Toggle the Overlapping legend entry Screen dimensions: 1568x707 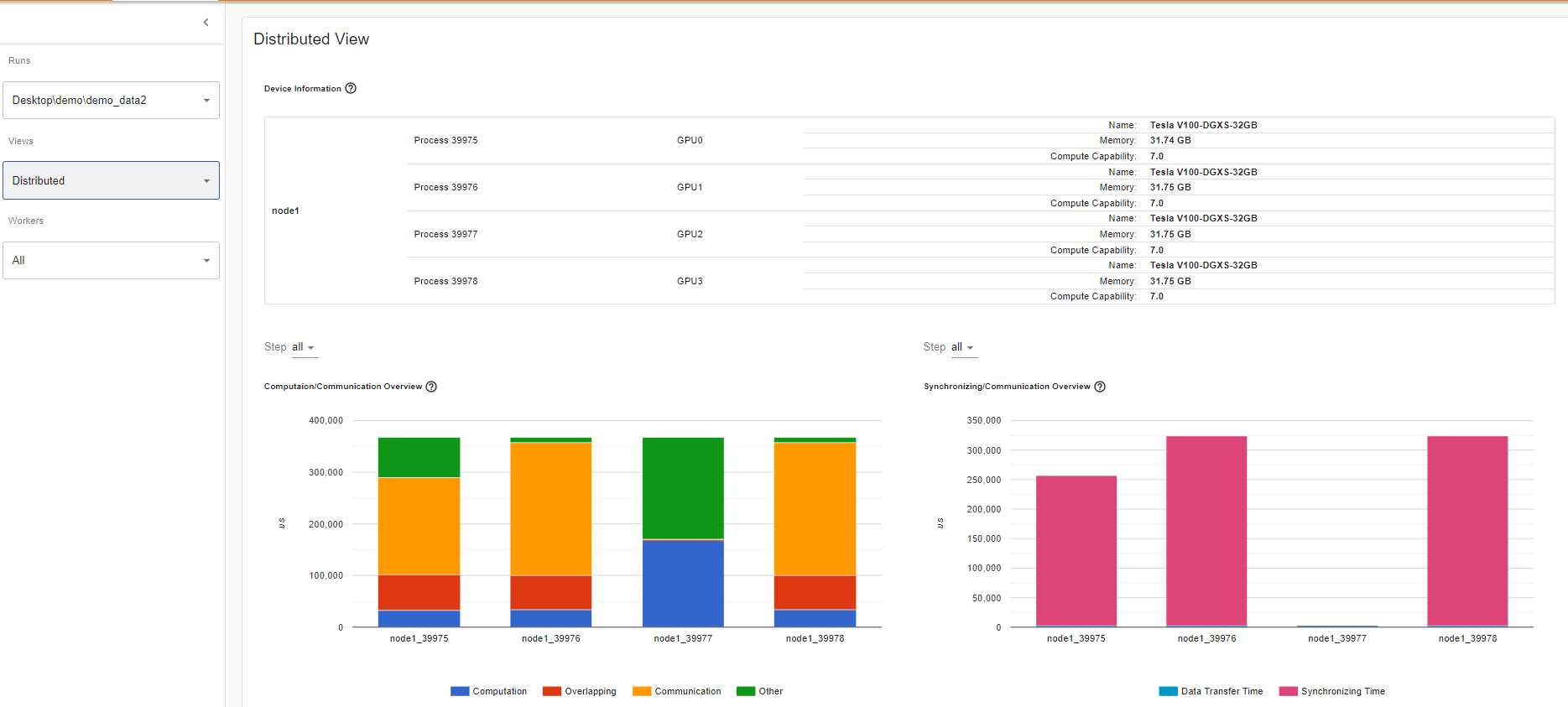point(580,691)
